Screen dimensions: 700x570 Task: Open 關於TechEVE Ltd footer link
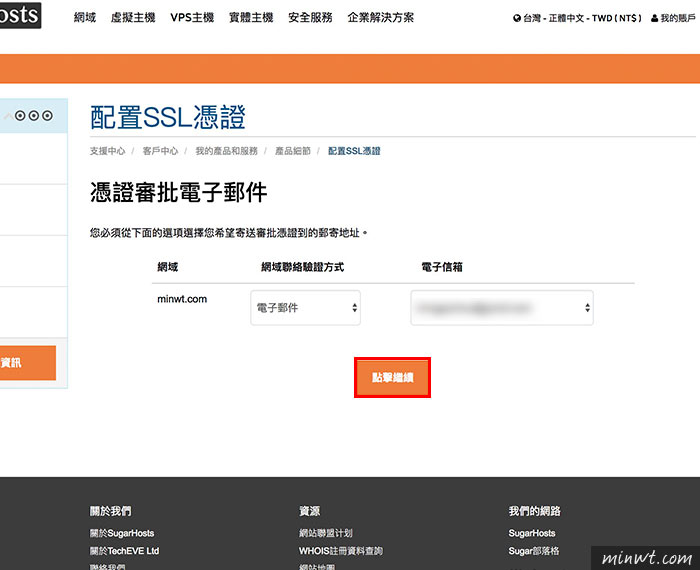pos(124,551)
